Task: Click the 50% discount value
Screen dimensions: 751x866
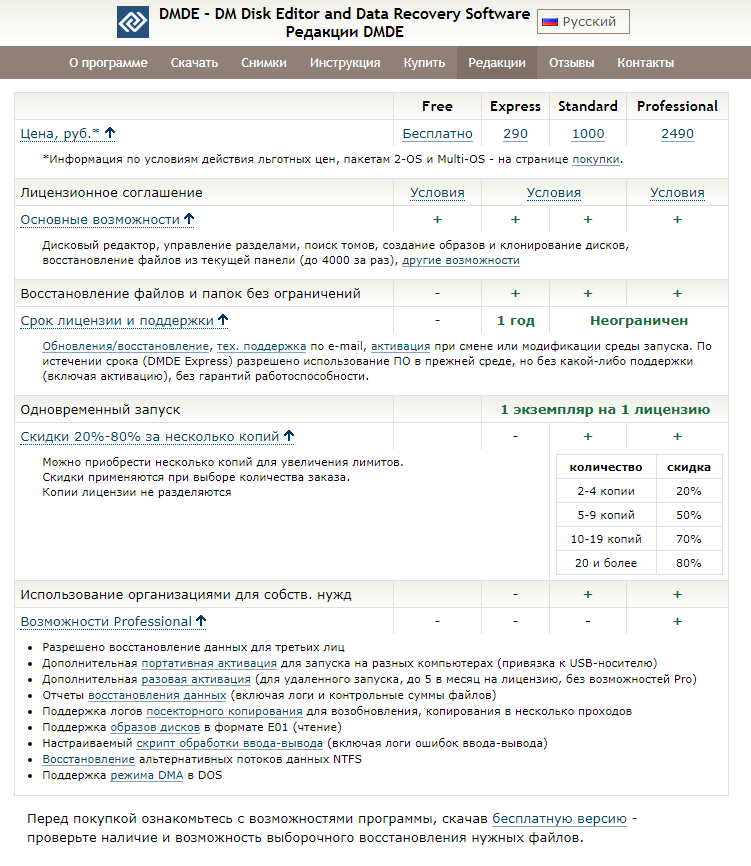Action: coord(689,515)
